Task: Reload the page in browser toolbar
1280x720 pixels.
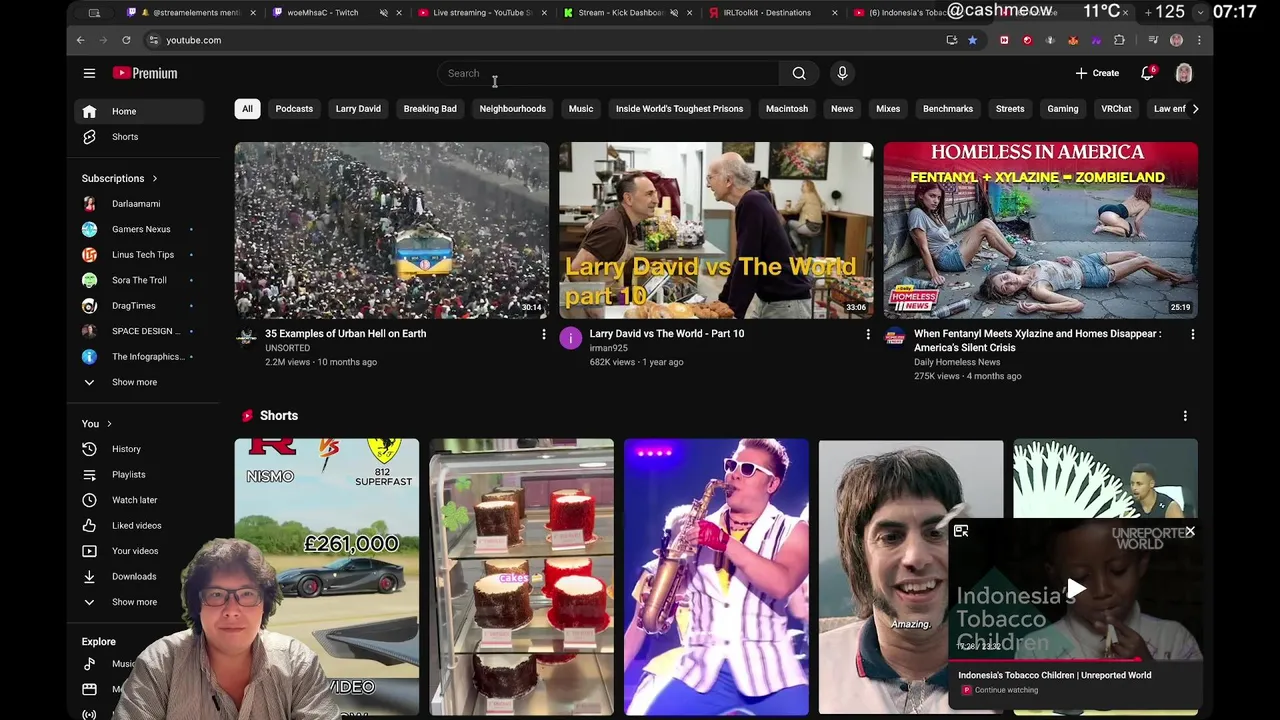Action: [x=126, y=40]
